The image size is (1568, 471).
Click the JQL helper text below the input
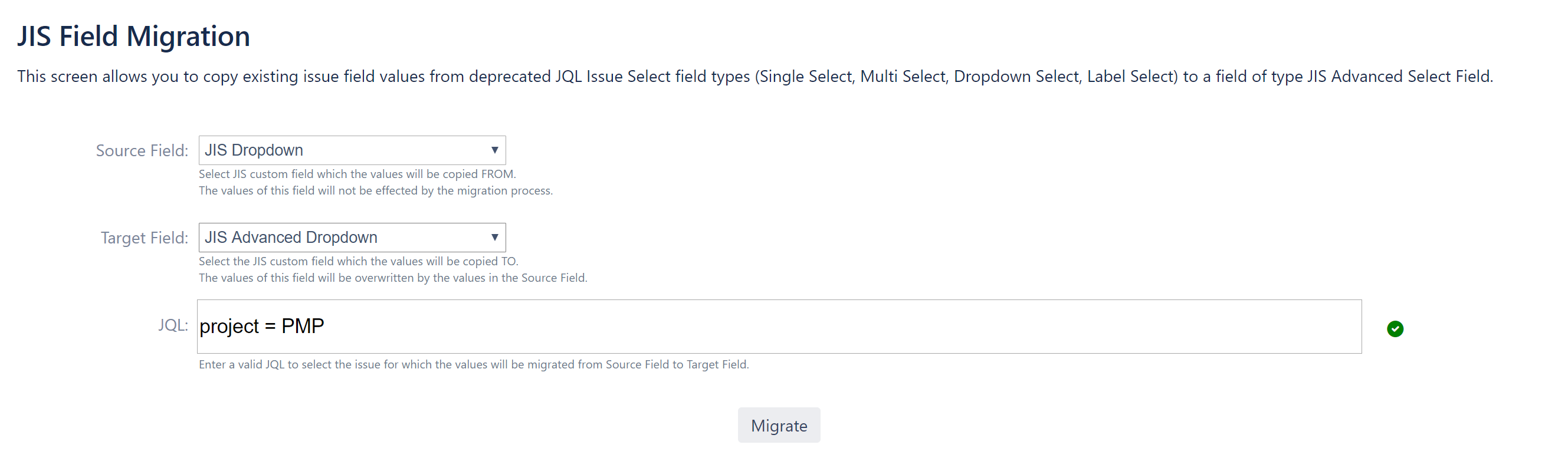[474, 364]
